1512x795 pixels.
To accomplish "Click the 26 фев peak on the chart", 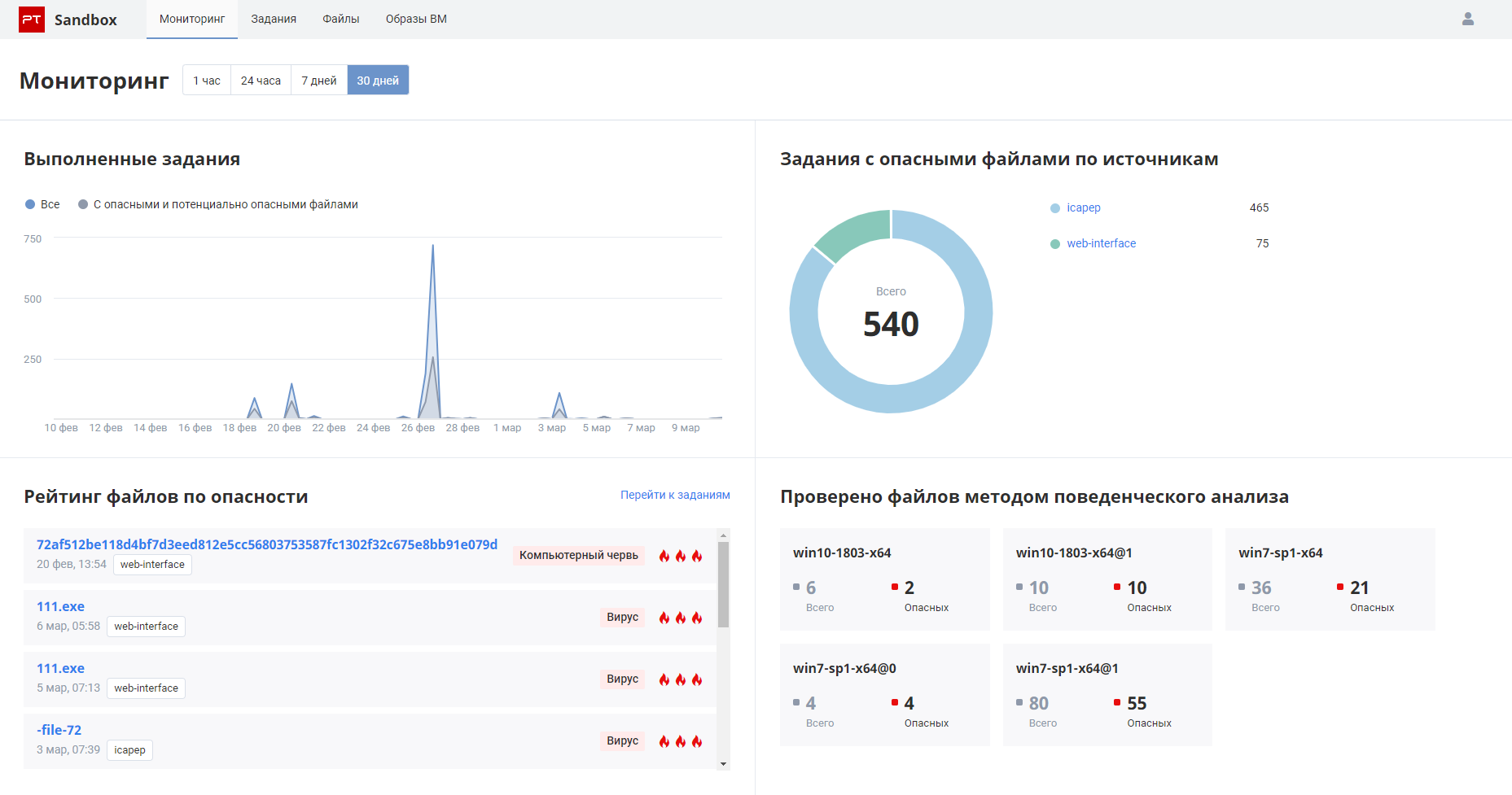I will (432, 247).
